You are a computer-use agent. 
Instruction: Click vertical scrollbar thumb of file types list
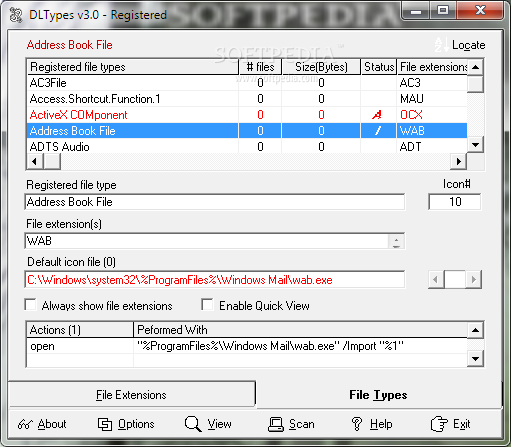476,84
